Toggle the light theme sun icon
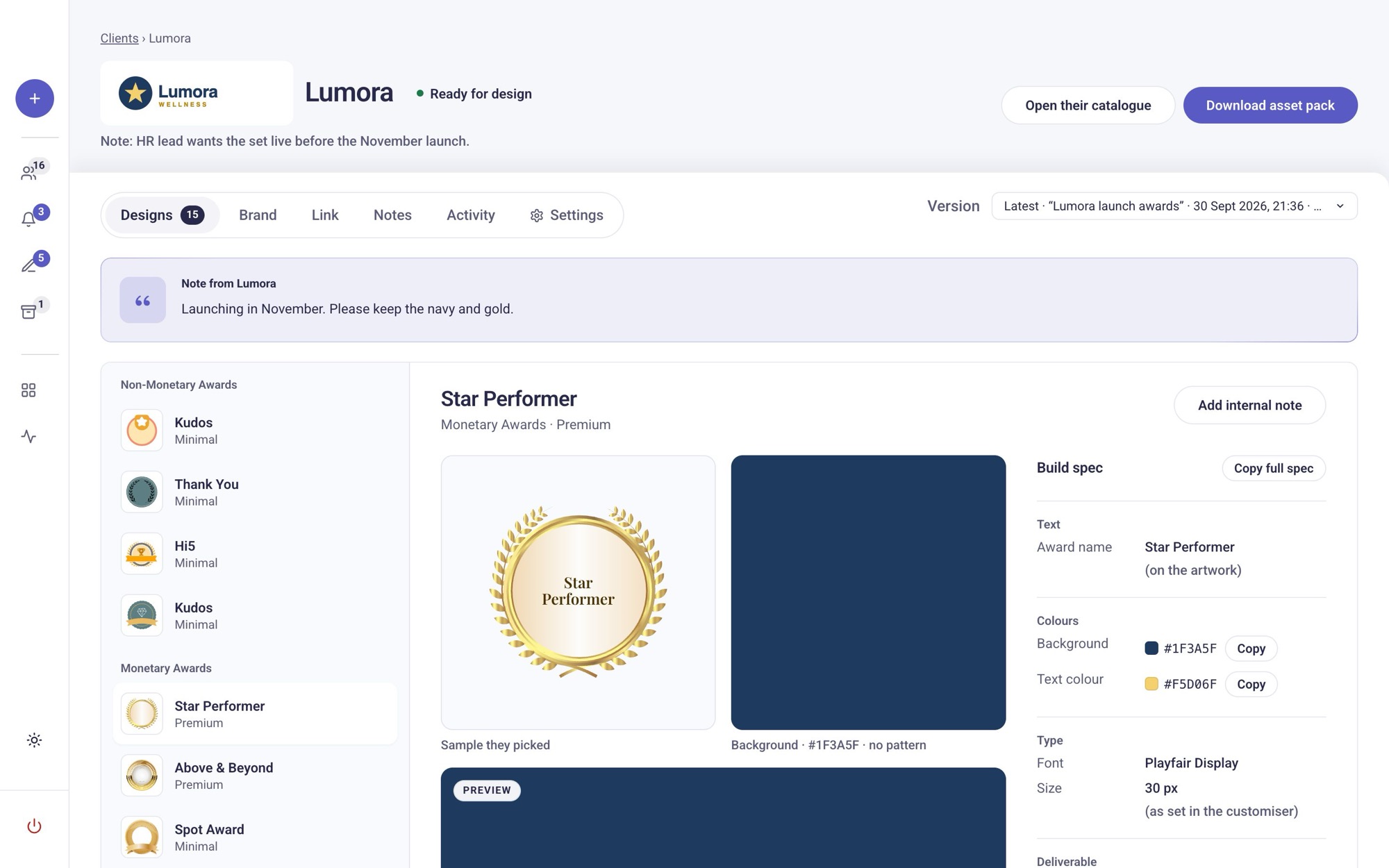The height and width of the screenshot is (868, 1389). 34,740
